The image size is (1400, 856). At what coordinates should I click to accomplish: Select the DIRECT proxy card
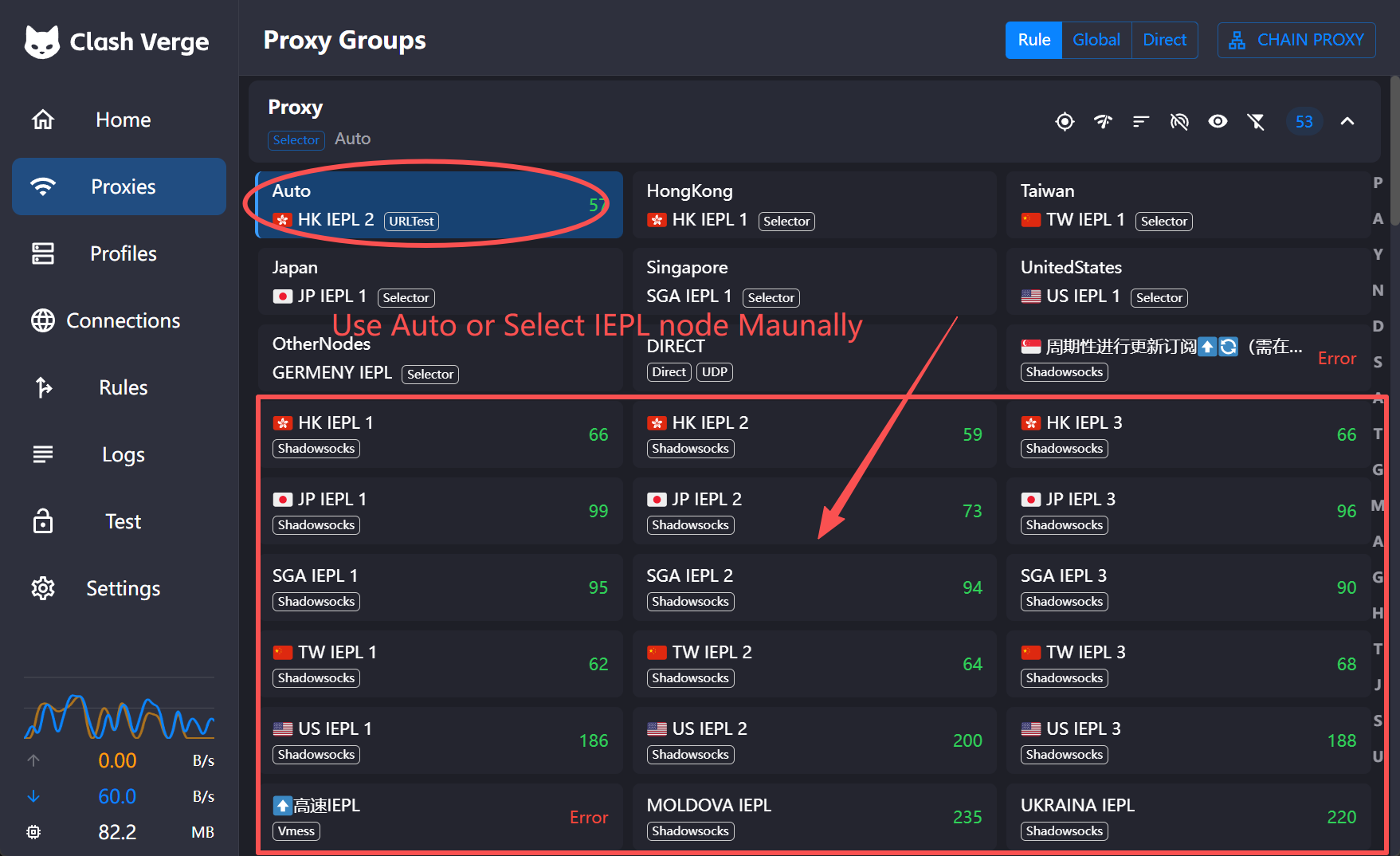coord(814,358)
